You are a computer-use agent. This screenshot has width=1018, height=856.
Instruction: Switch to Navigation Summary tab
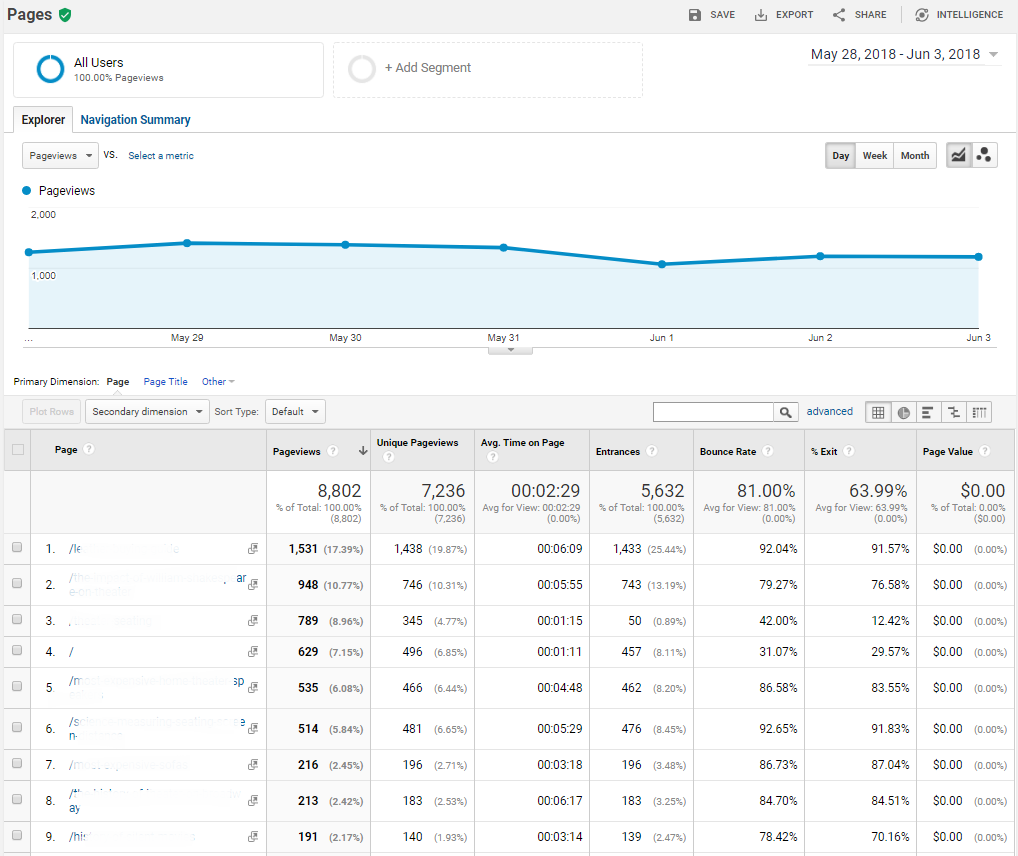point(135,120)
